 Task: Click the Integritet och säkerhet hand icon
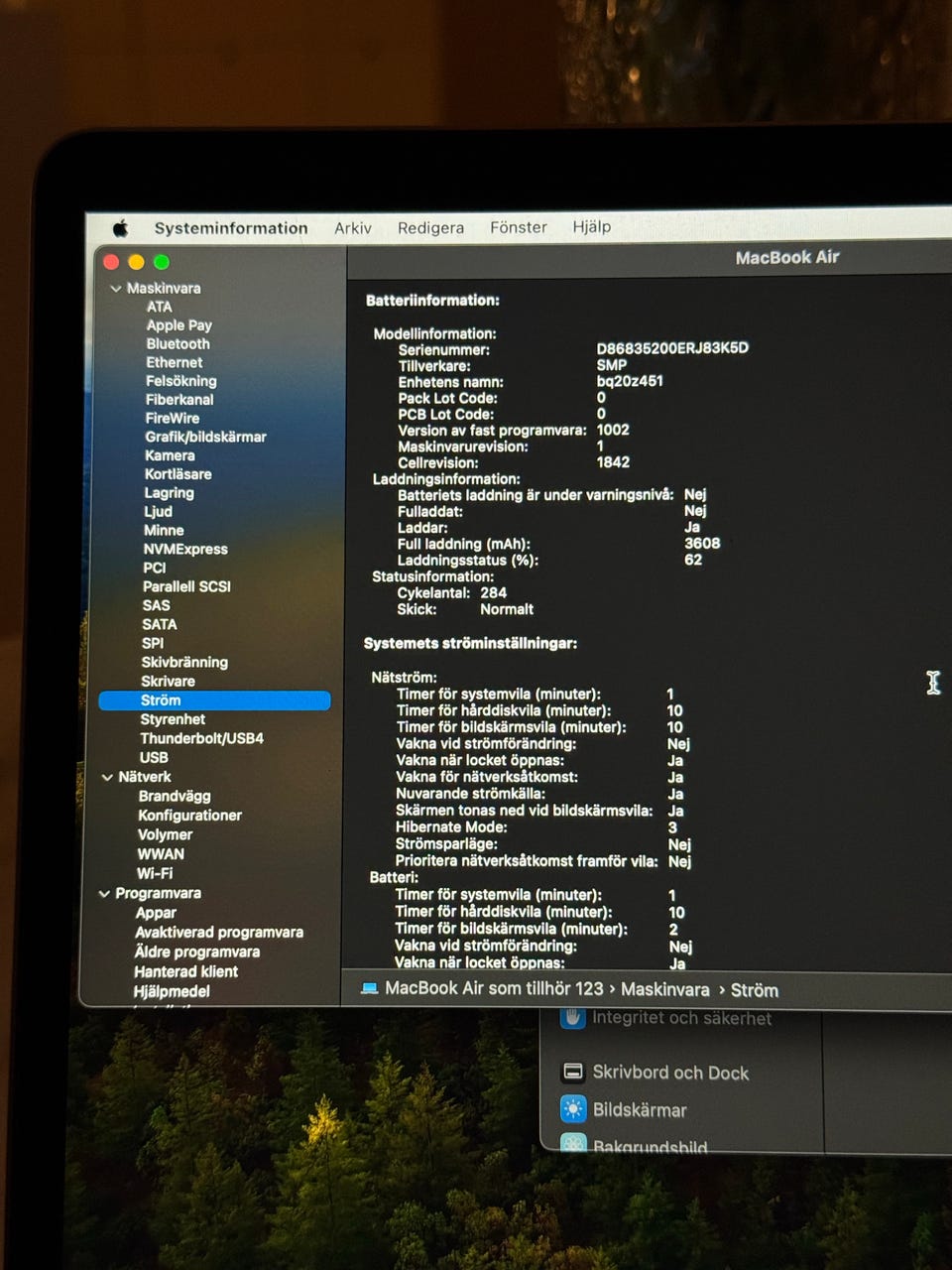tap(573, 1019)
